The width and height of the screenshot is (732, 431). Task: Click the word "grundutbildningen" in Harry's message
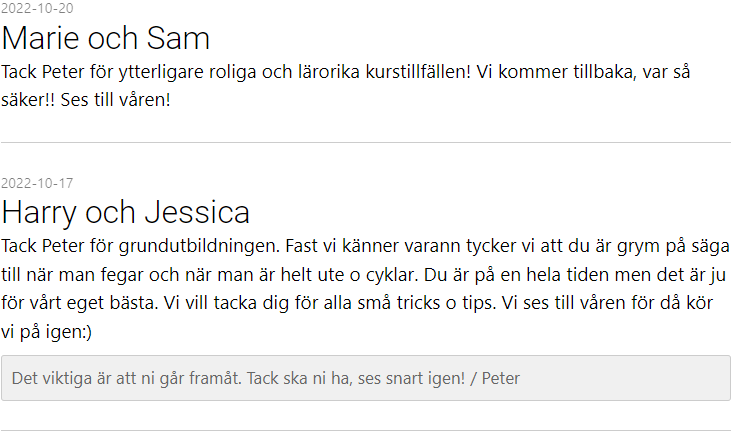[x=203, y=245]
